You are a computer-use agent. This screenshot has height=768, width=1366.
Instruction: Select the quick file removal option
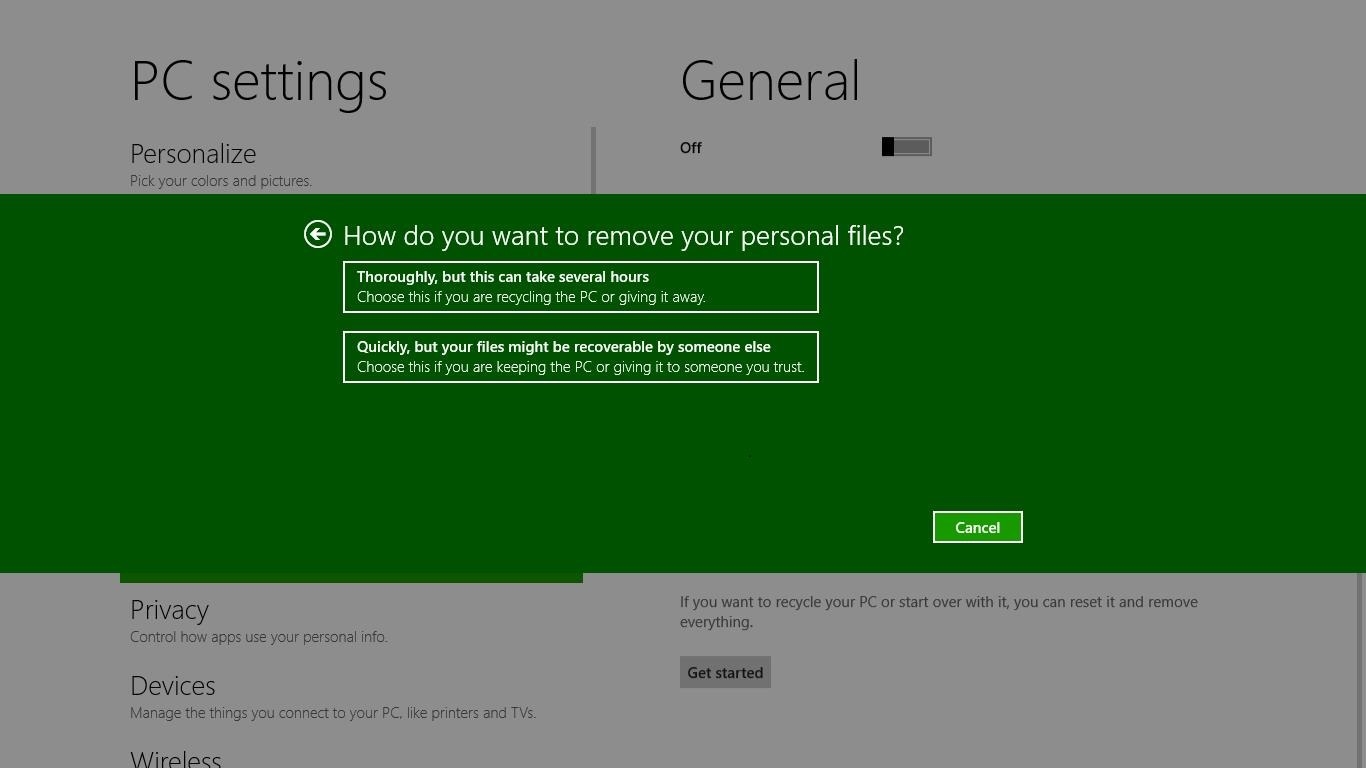(581, 357)
